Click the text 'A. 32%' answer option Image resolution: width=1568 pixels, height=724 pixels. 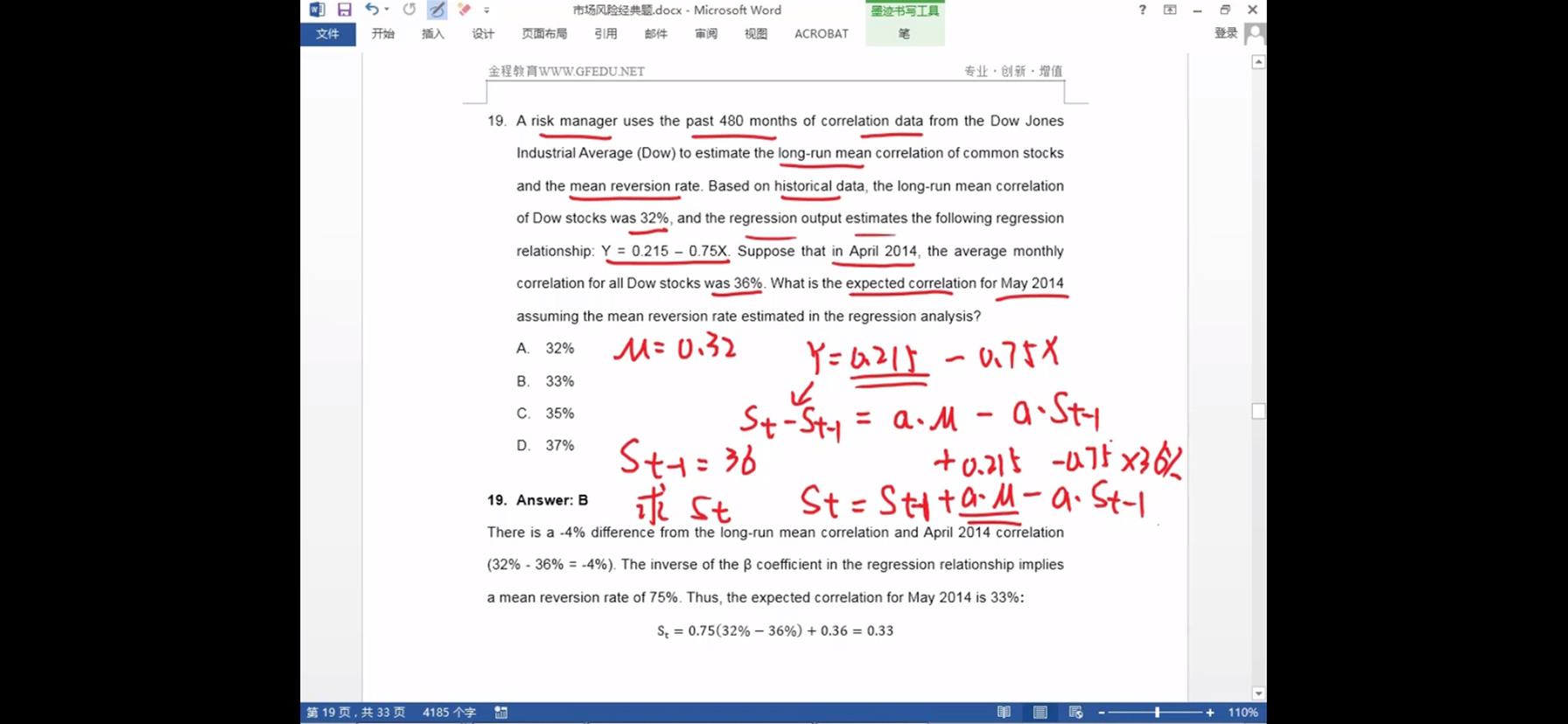[x=545, y=348]
